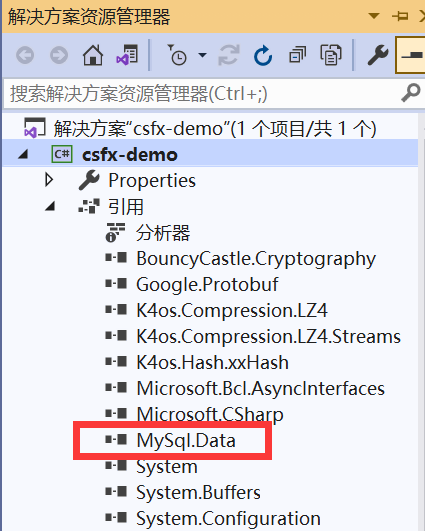Select the BouncyCastle.Cryptography reference
Viewport: 425px width, 531px height.
click(256, 259)
